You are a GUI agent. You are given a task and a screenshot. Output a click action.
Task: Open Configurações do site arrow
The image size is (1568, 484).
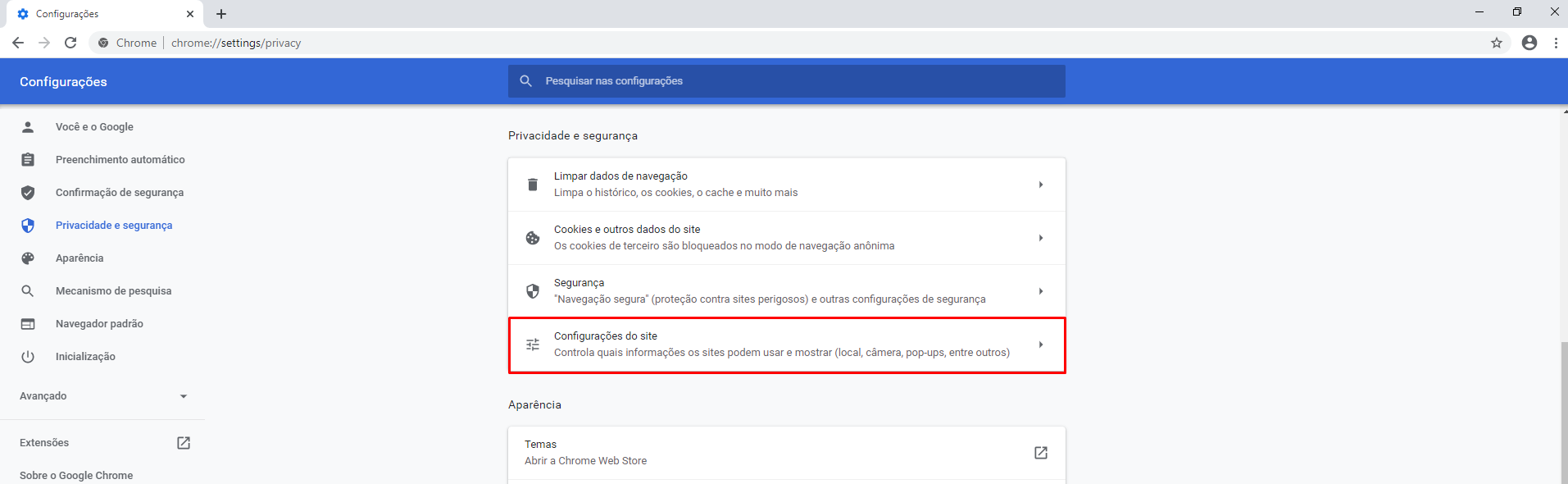(1041, 345)
